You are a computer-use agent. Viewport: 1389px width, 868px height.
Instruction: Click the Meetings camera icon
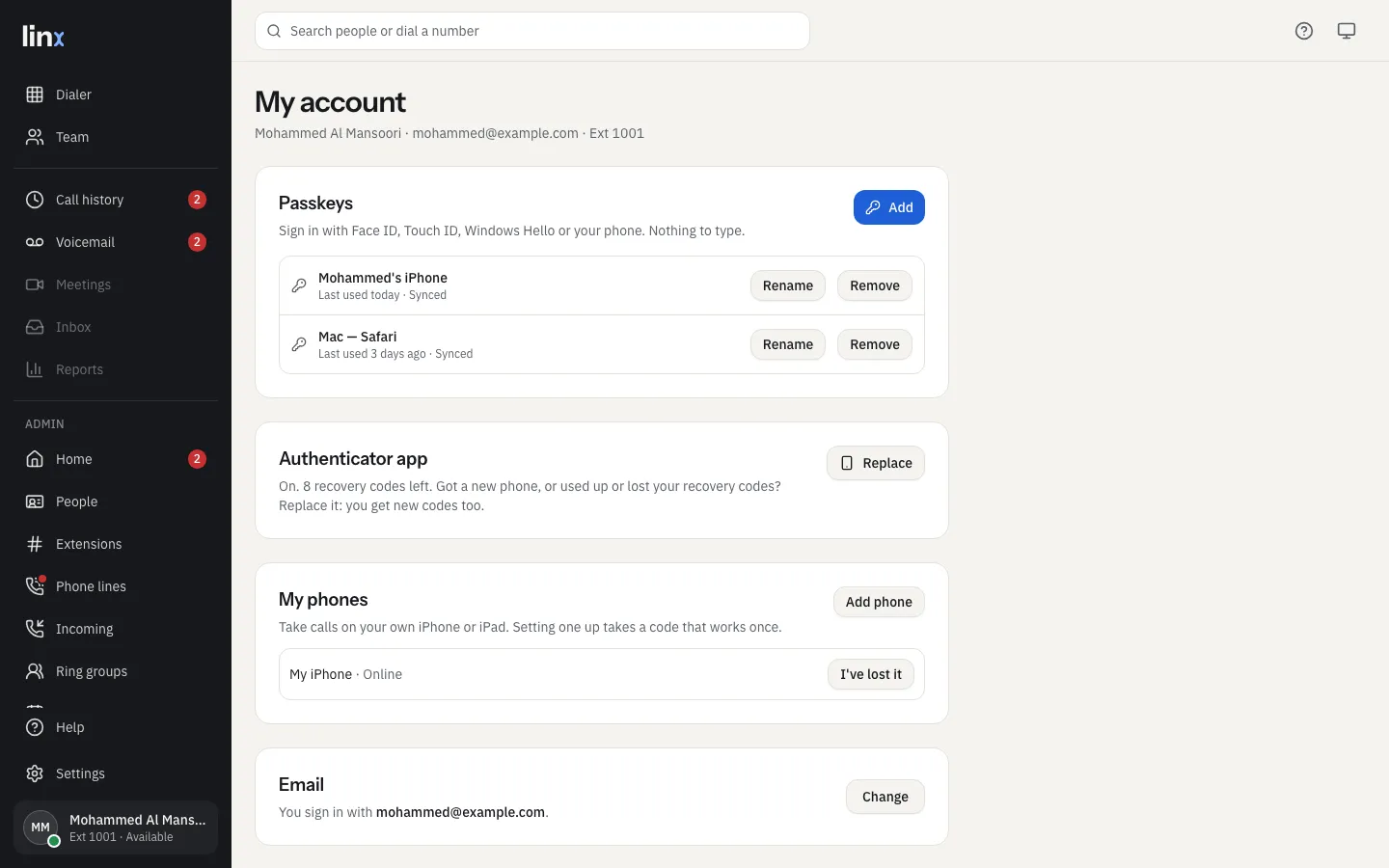click(35, 285)
